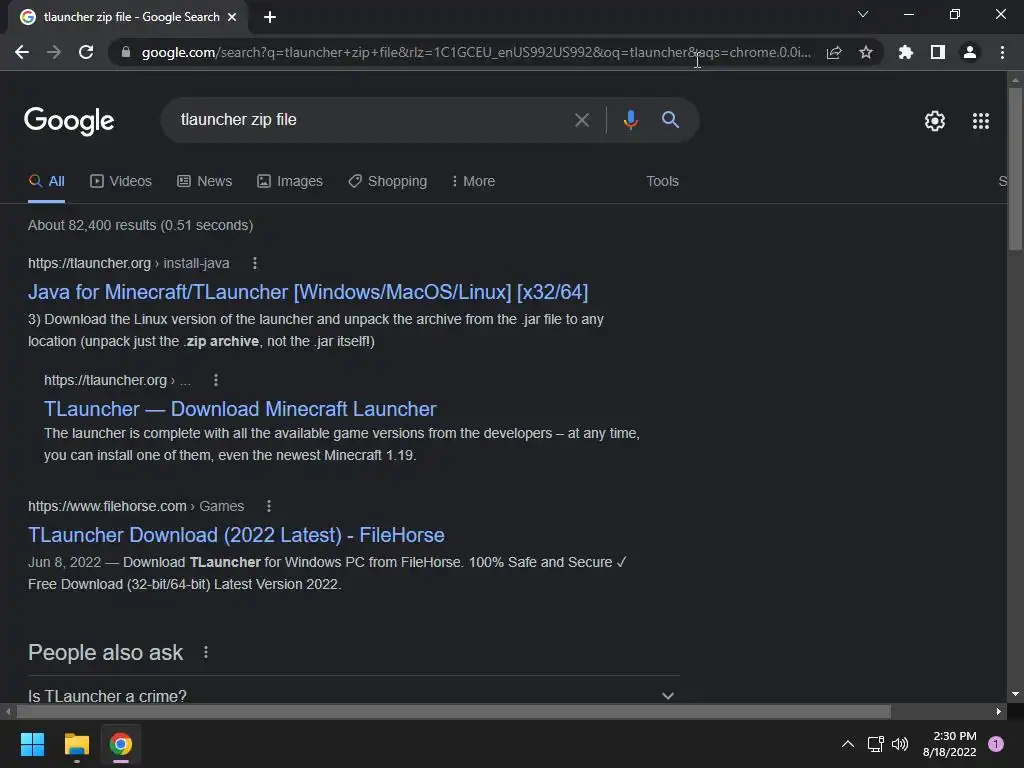The width and height of the screenshot is (1024, 768).
Task: View site information via the lock icon
Action: 126,52
